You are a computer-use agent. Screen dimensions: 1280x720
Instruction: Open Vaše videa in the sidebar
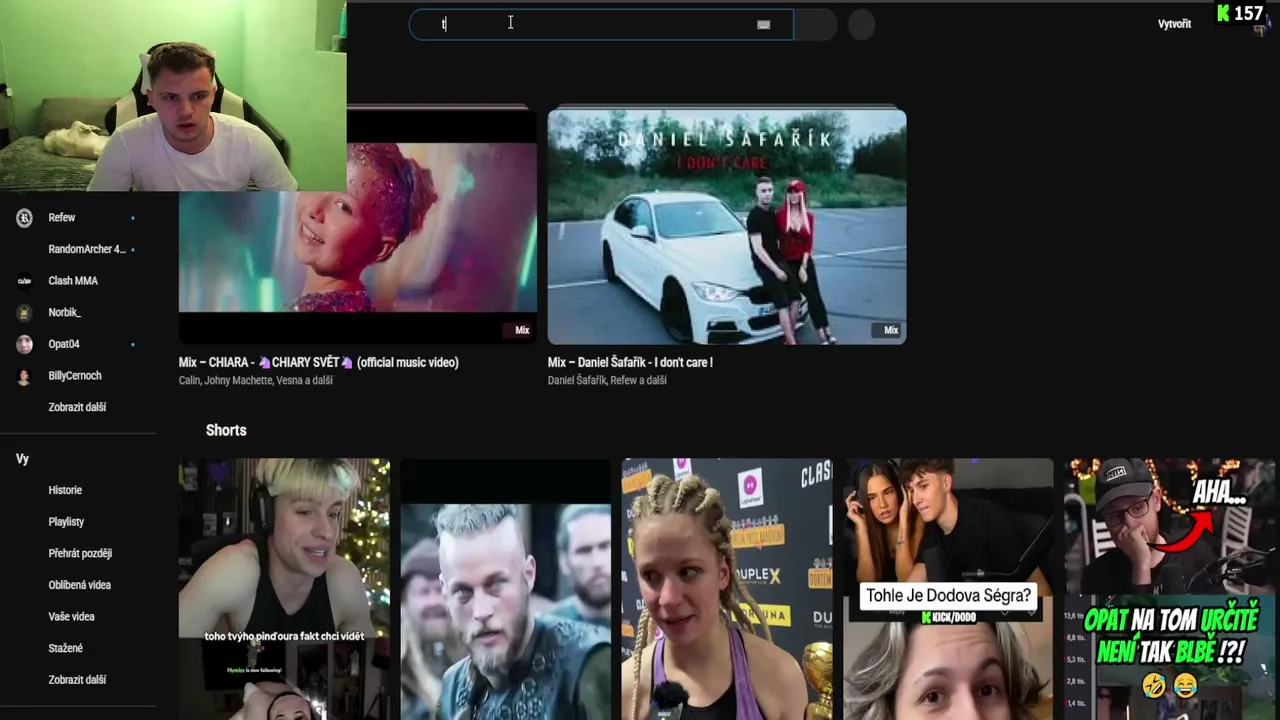pos(71,617)
